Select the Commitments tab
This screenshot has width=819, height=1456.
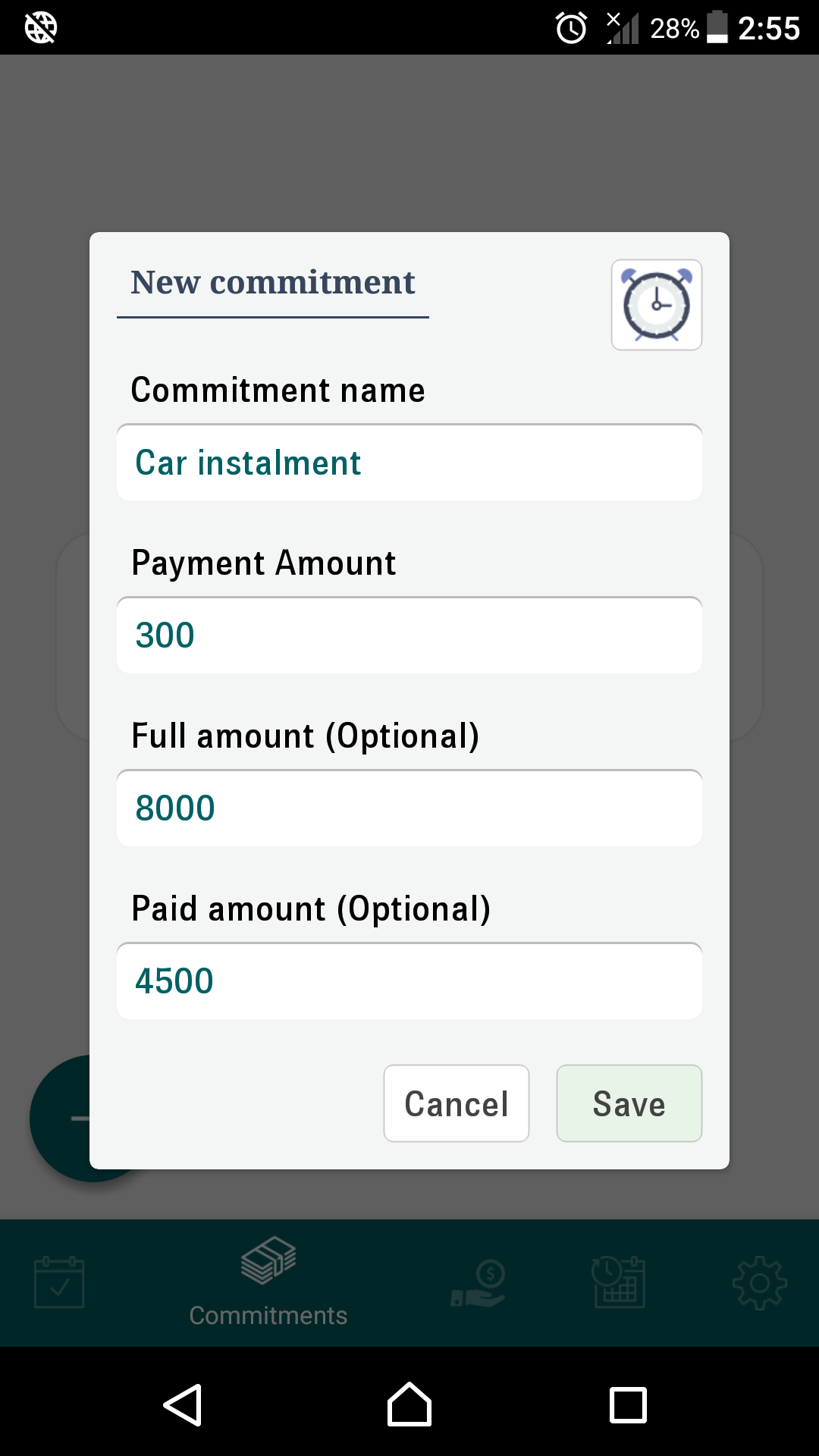[268, 1282]
